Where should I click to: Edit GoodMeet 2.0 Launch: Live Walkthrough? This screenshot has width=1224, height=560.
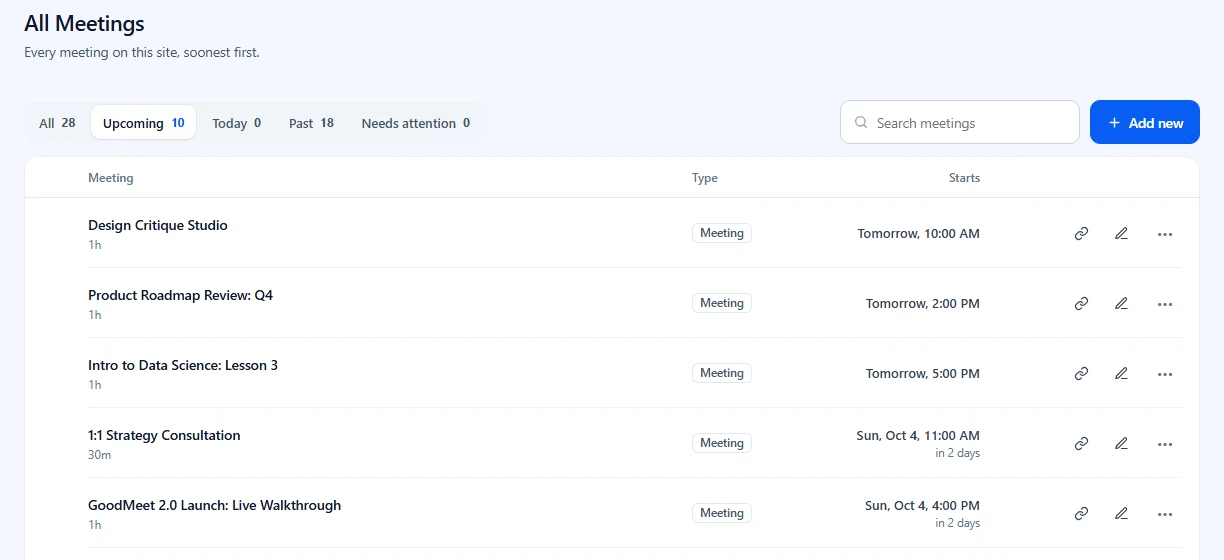coord(1121,514)
